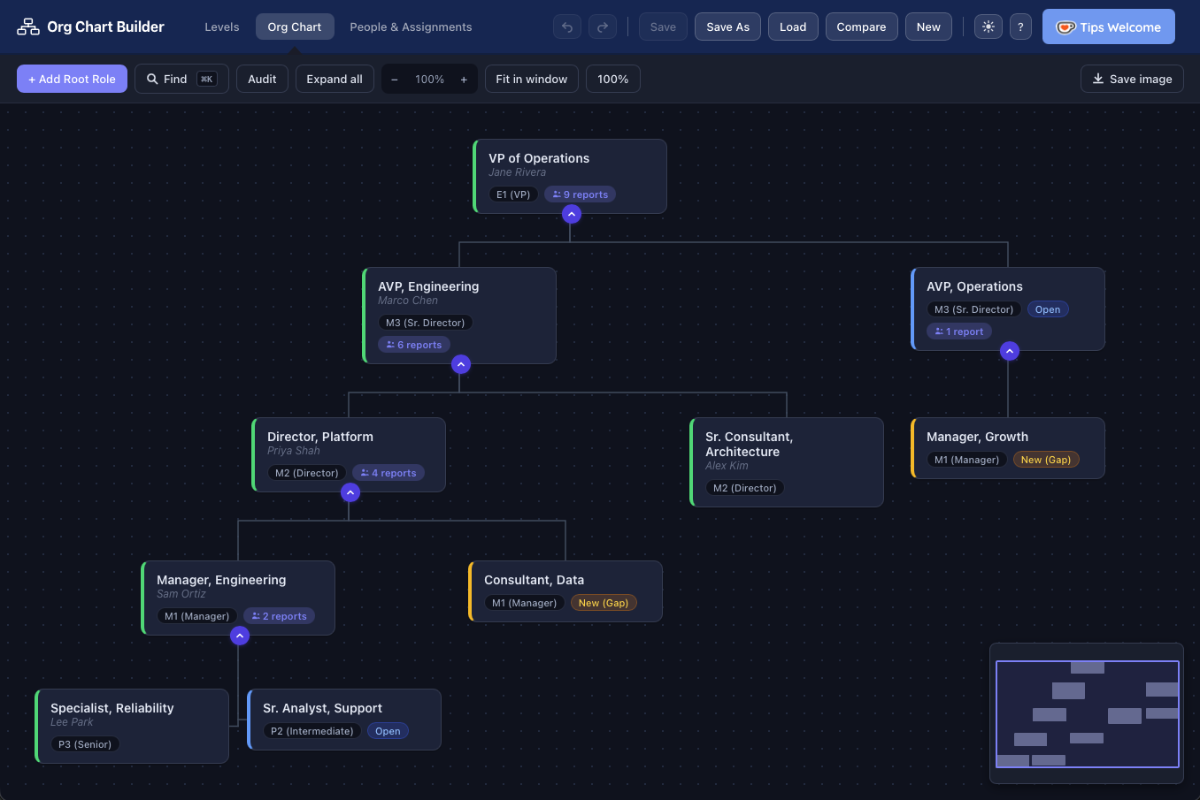Open help with the question mark icon

click(1020, 26)
